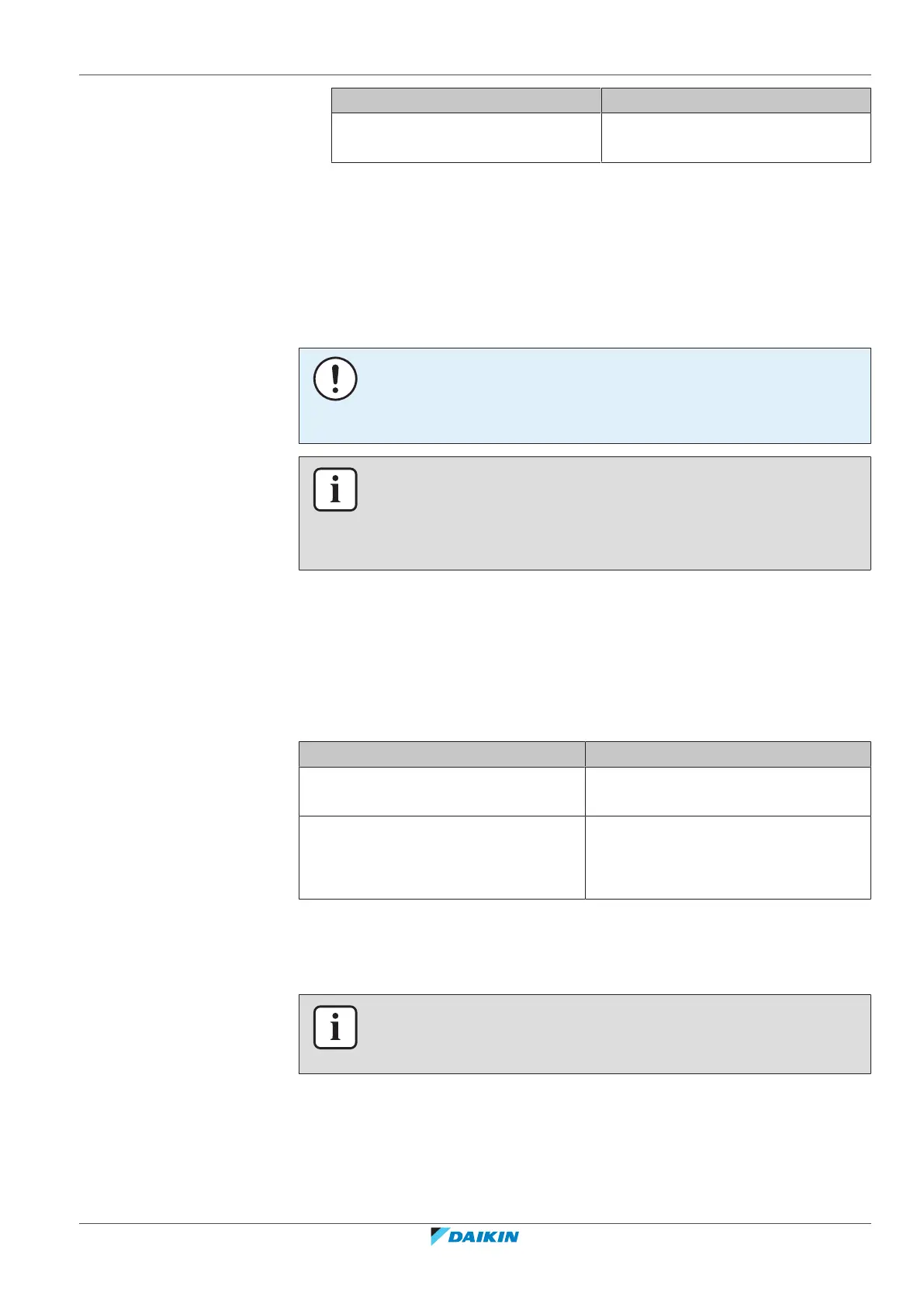
Task: Click the Daikin triangle emblem in the footer
Action: (439, 1236)
